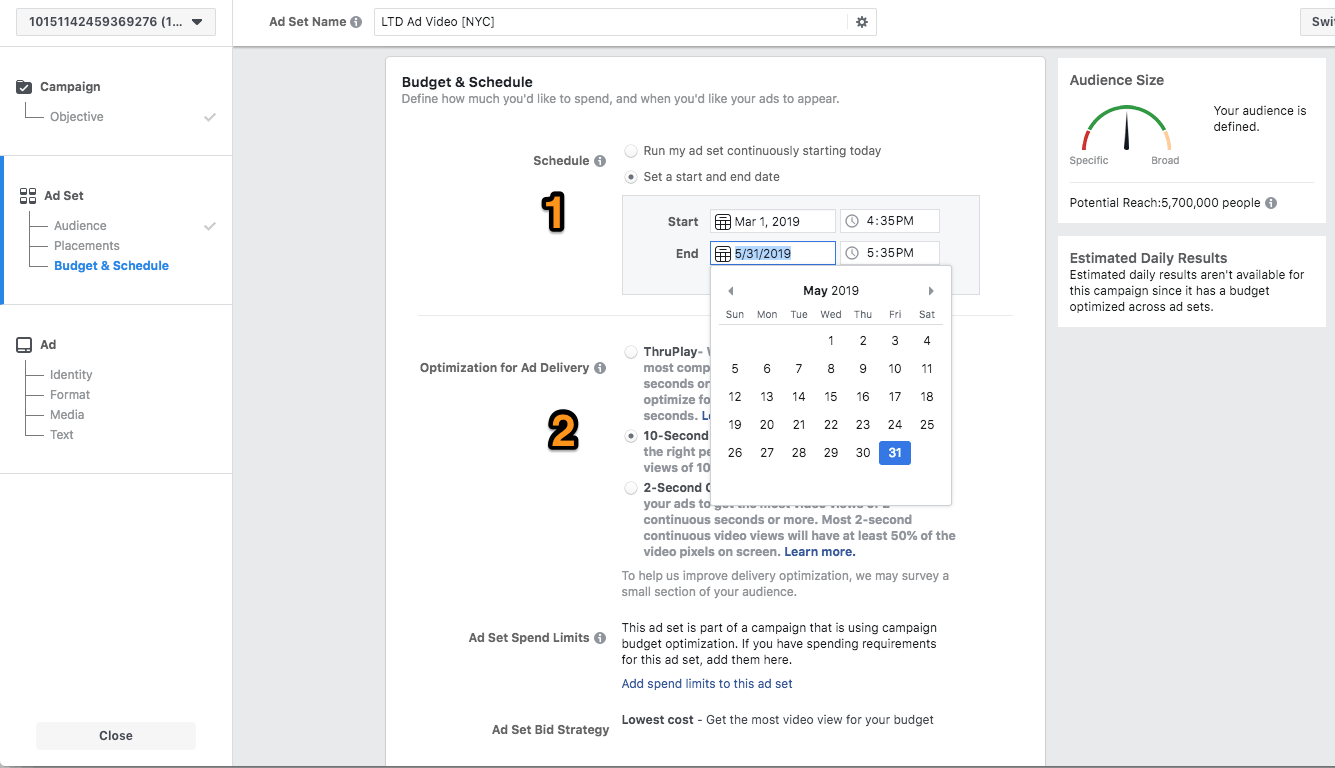Select ThruPlay optimization option
The height and width of the screenshot is (768, 1335).
(x=631, y=352)
